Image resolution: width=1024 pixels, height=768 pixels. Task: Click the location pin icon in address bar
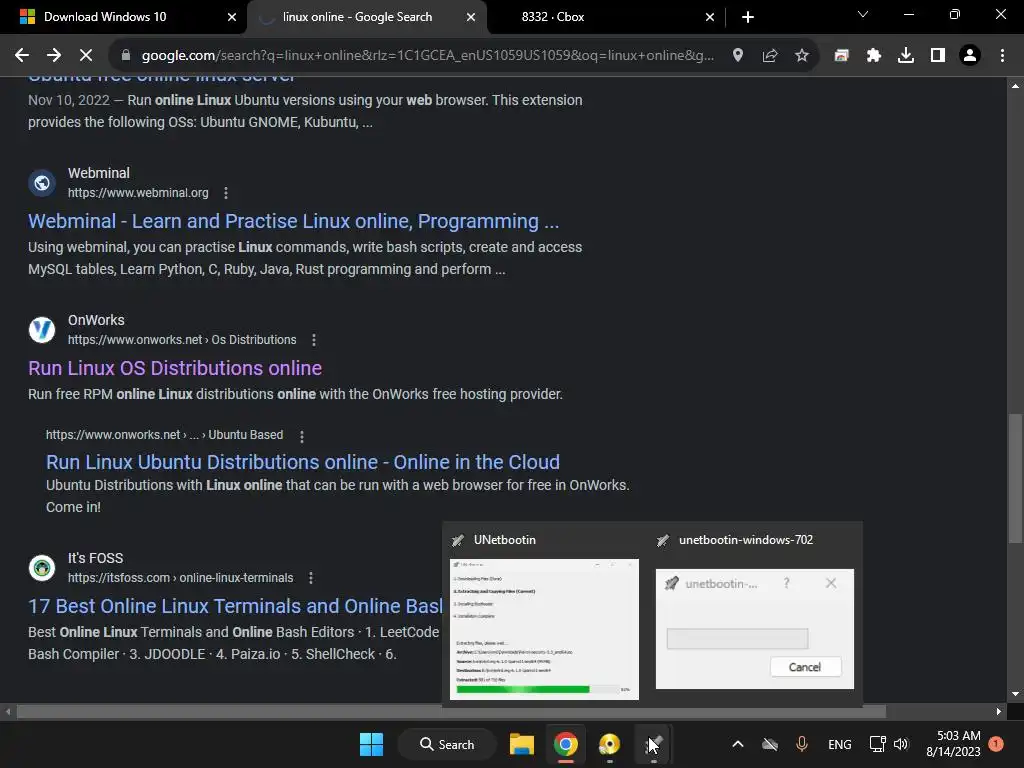738,56
